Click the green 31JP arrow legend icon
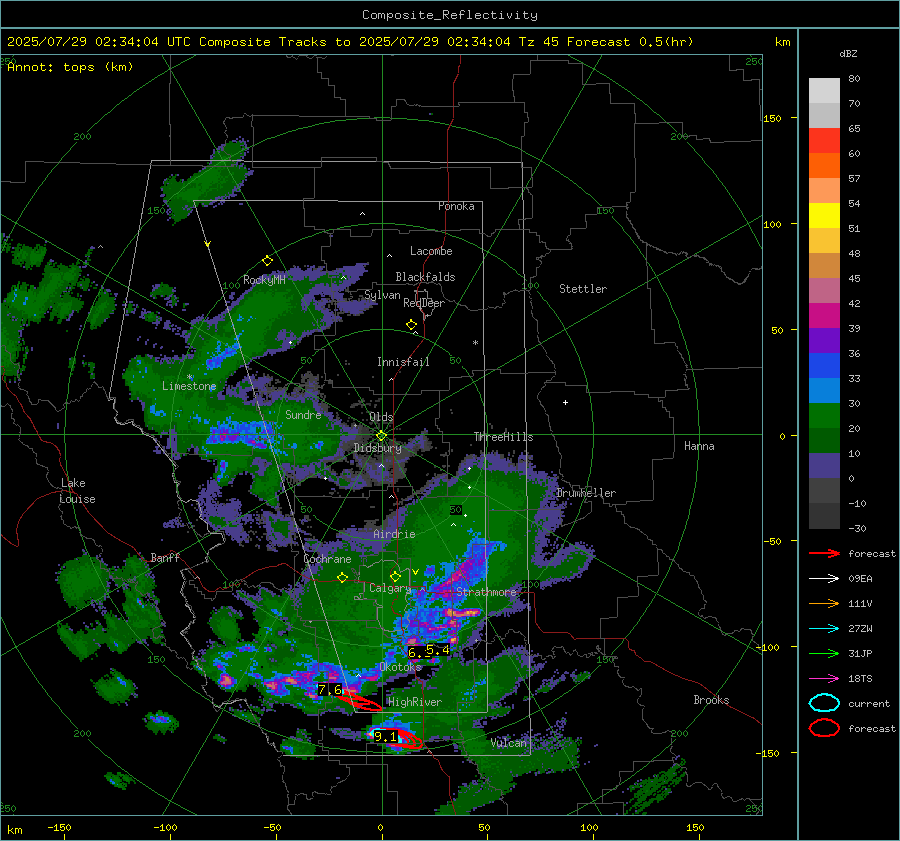 pos(824,653)
